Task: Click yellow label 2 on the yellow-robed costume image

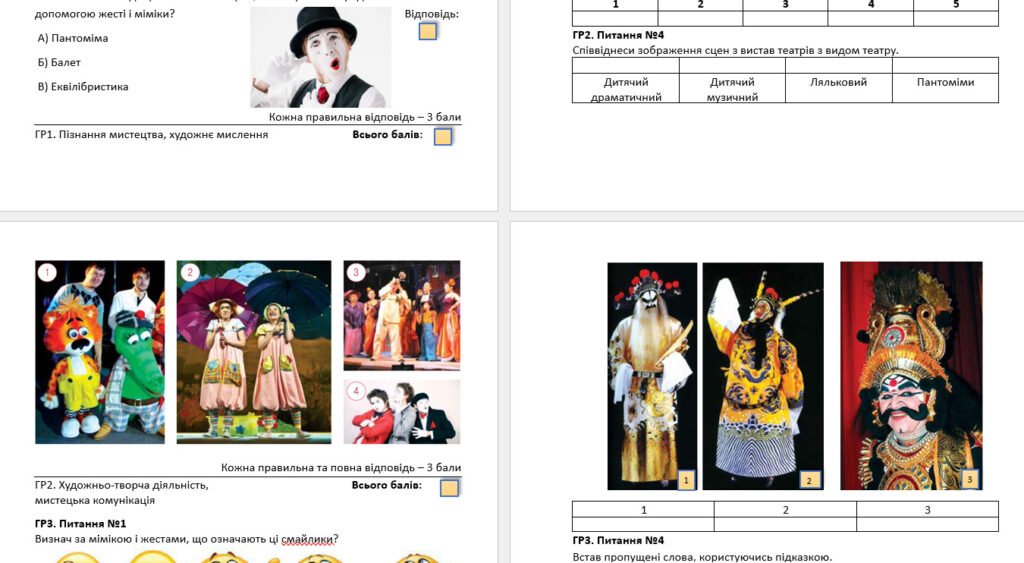Action: [809, 480]
